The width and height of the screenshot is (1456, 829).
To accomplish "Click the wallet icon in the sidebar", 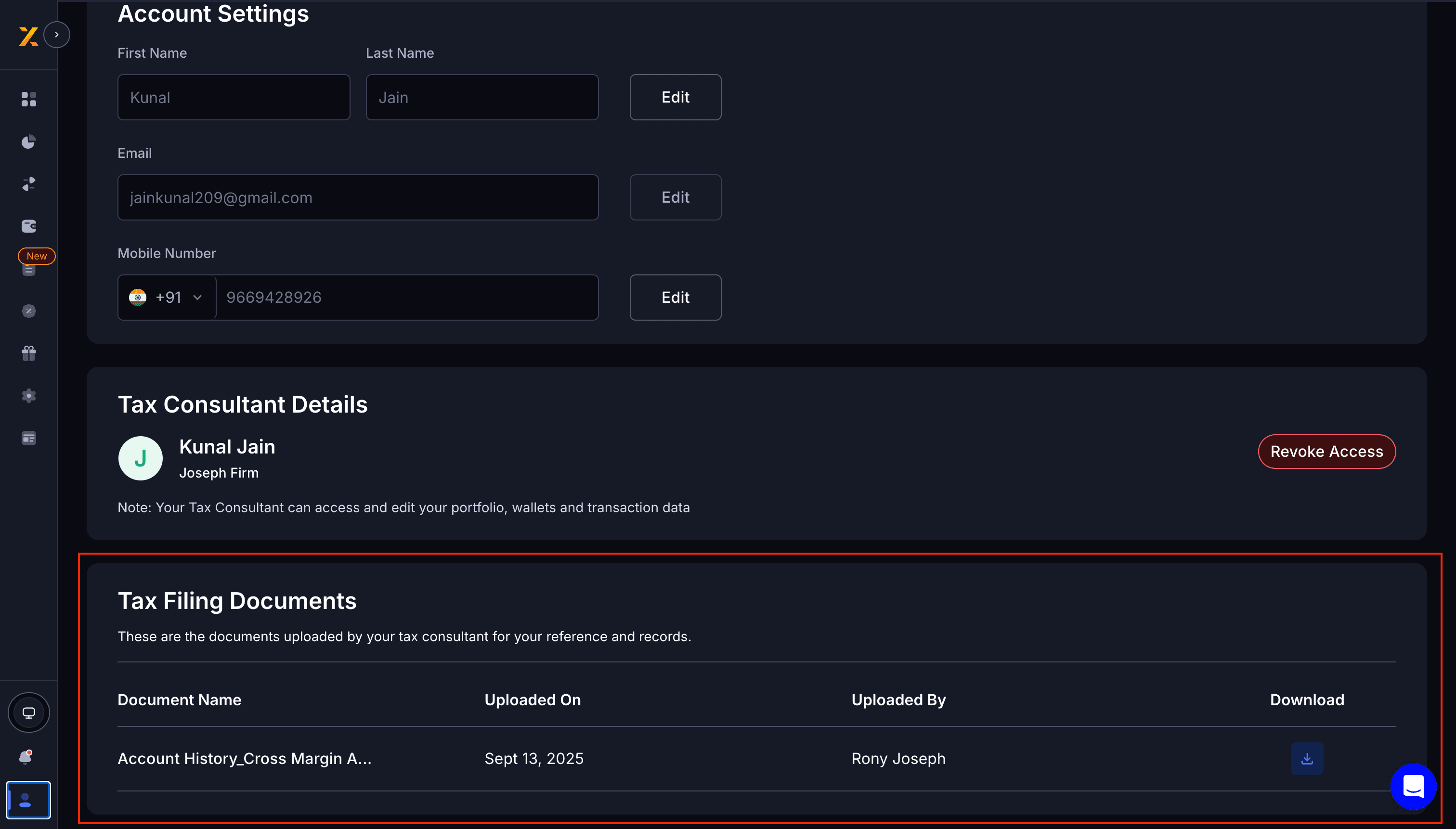I will (28, 226).
